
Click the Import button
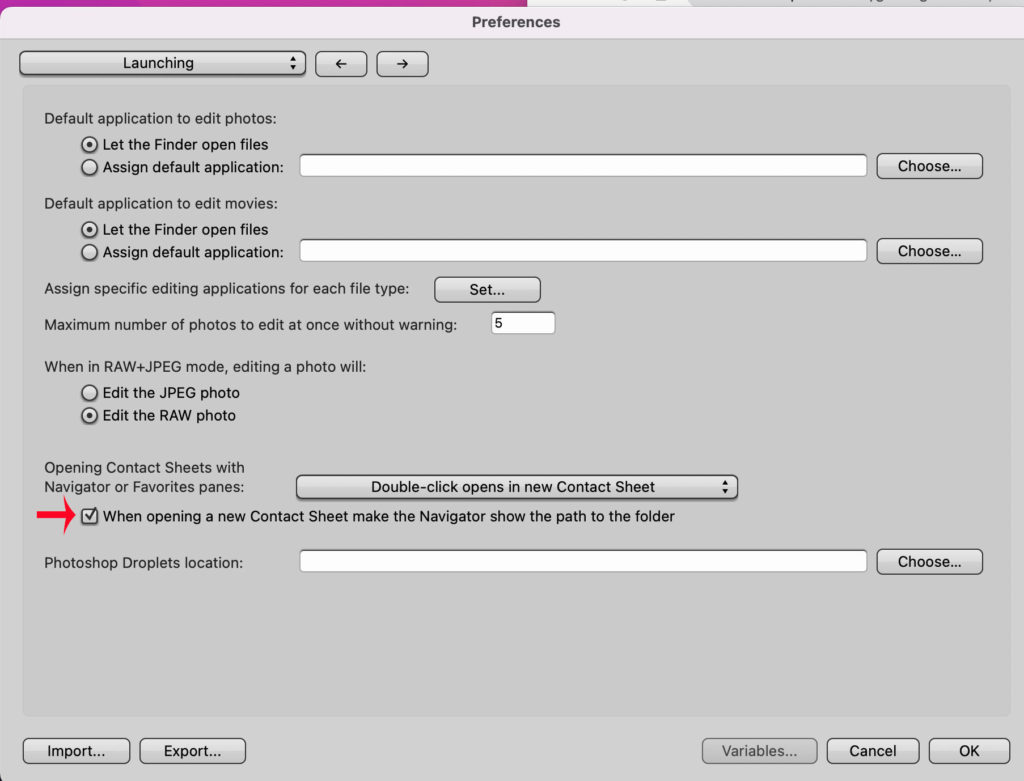click(x=76, y=751)
